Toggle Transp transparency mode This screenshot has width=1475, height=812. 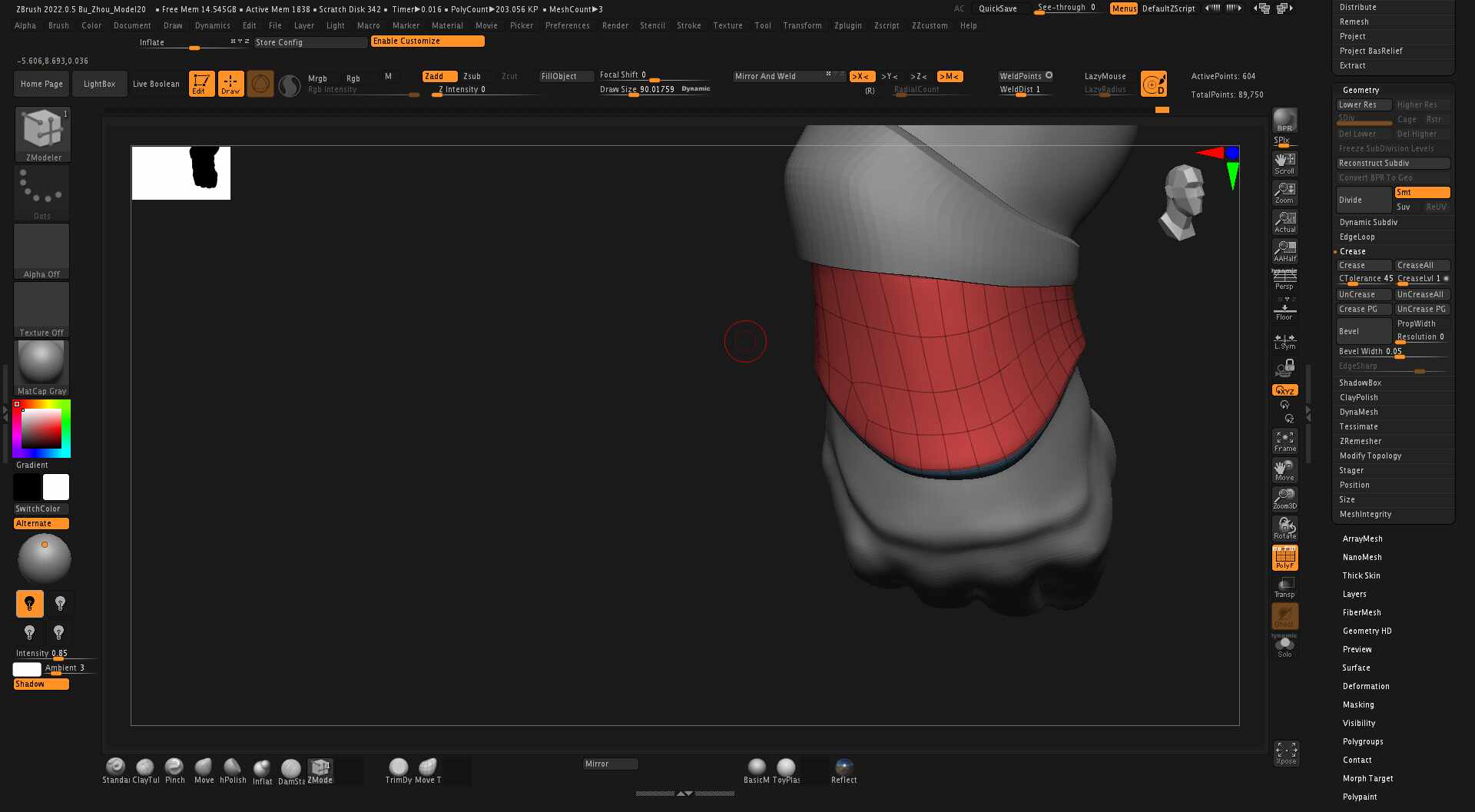tap(1284, 587)
